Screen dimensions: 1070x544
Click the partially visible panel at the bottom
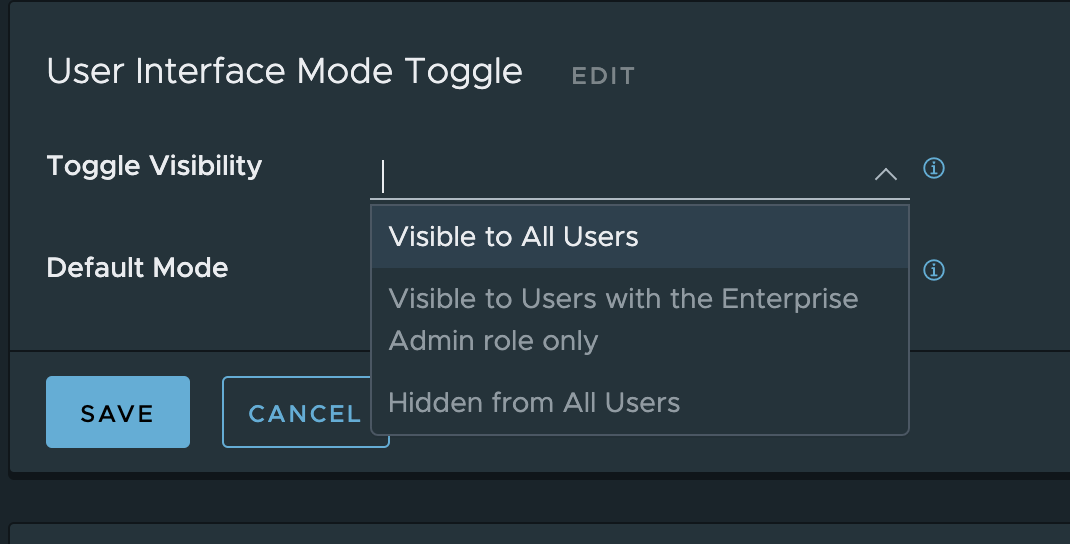540,534
